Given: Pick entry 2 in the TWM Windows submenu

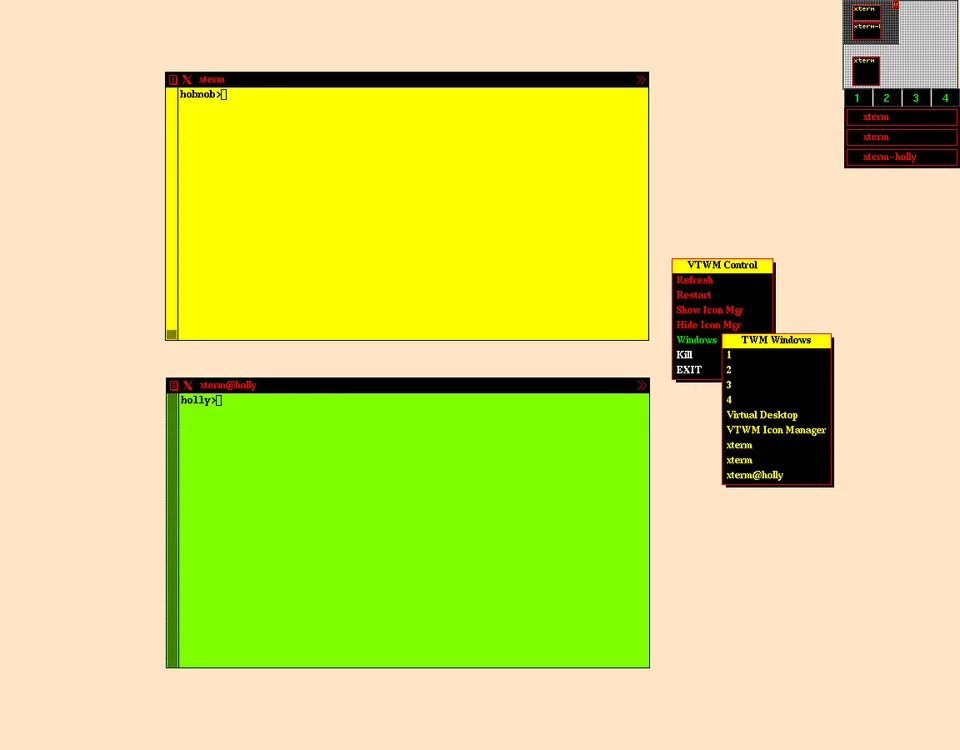Looking at the screenshot, I should pos(776,370).
